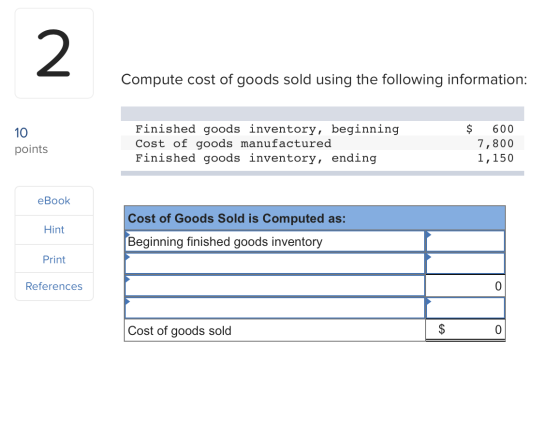Click the amount field for Beginning finished goods inventory
Screen dimensions: 560x424
[x=465, y=241]
